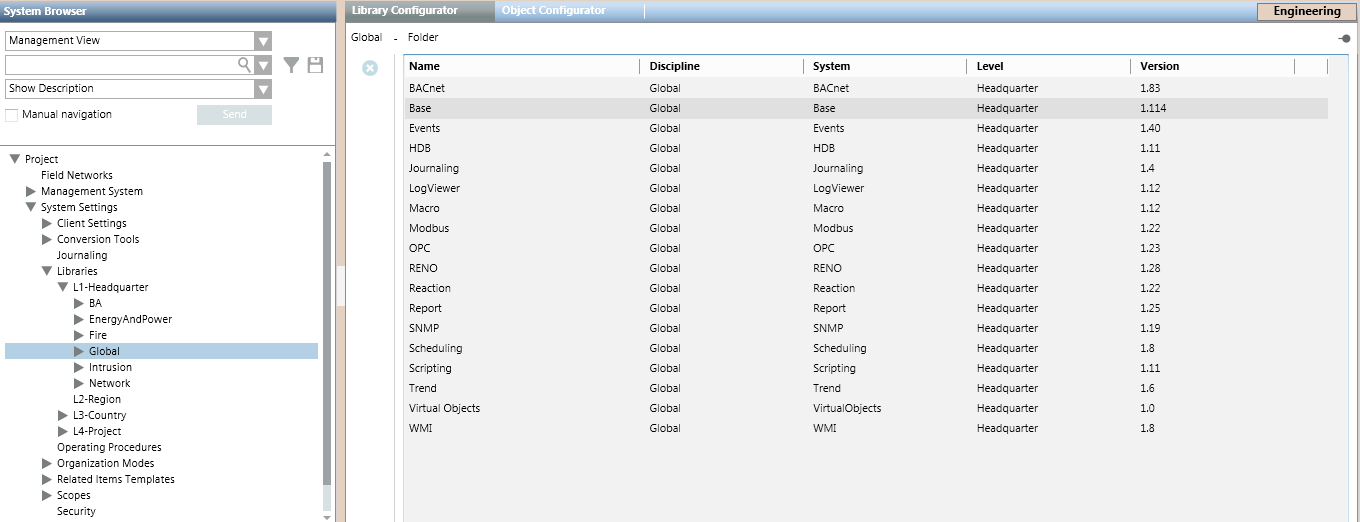The height and width of the screenshot is (522, 1360).
Task: Expand the Fire library node arrow
Action: (79, 335)
